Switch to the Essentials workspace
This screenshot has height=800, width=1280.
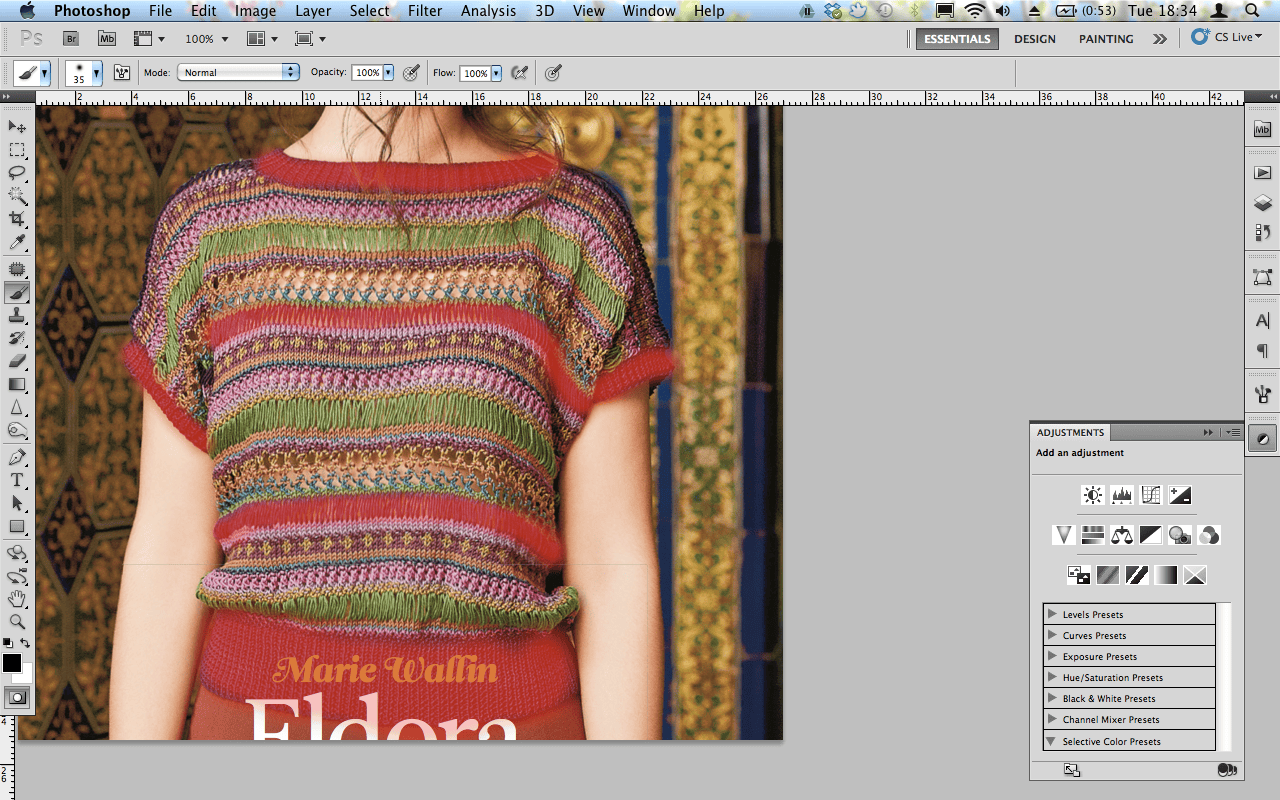pos(957,39)
